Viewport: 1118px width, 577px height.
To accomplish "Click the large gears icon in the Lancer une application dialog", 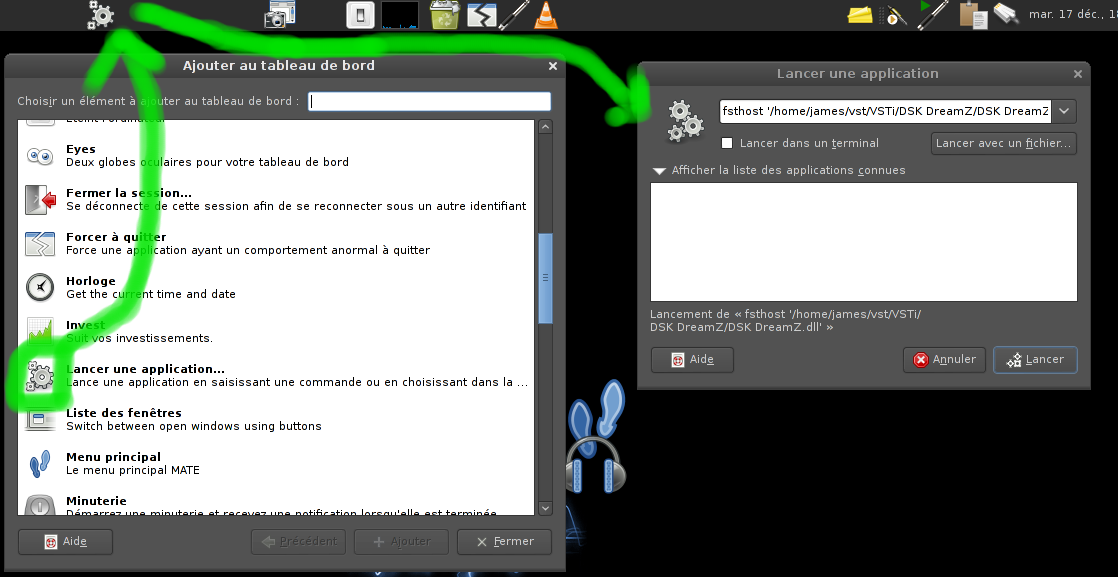I will pyautogui.click(x=685, y=120).
